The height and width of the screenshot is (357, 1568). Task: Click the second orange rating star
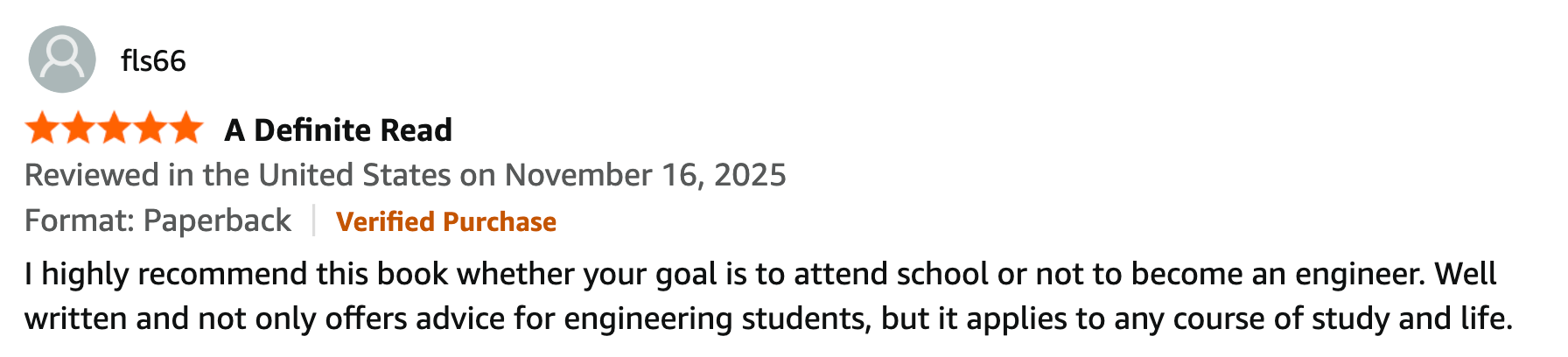(x=78, y=129)
